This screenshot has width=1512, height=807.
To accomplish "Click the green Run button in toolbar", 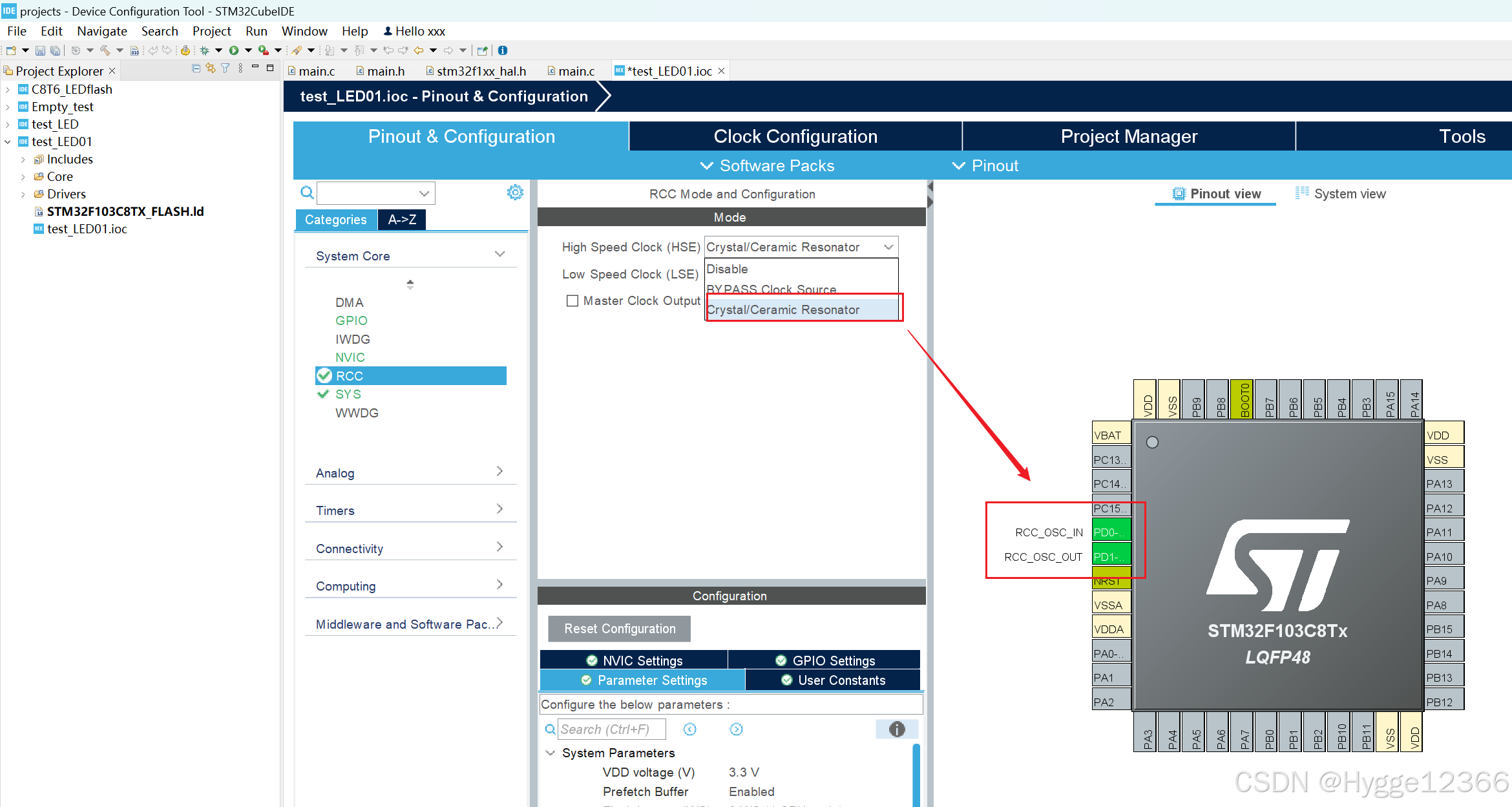I will point(234,50).
